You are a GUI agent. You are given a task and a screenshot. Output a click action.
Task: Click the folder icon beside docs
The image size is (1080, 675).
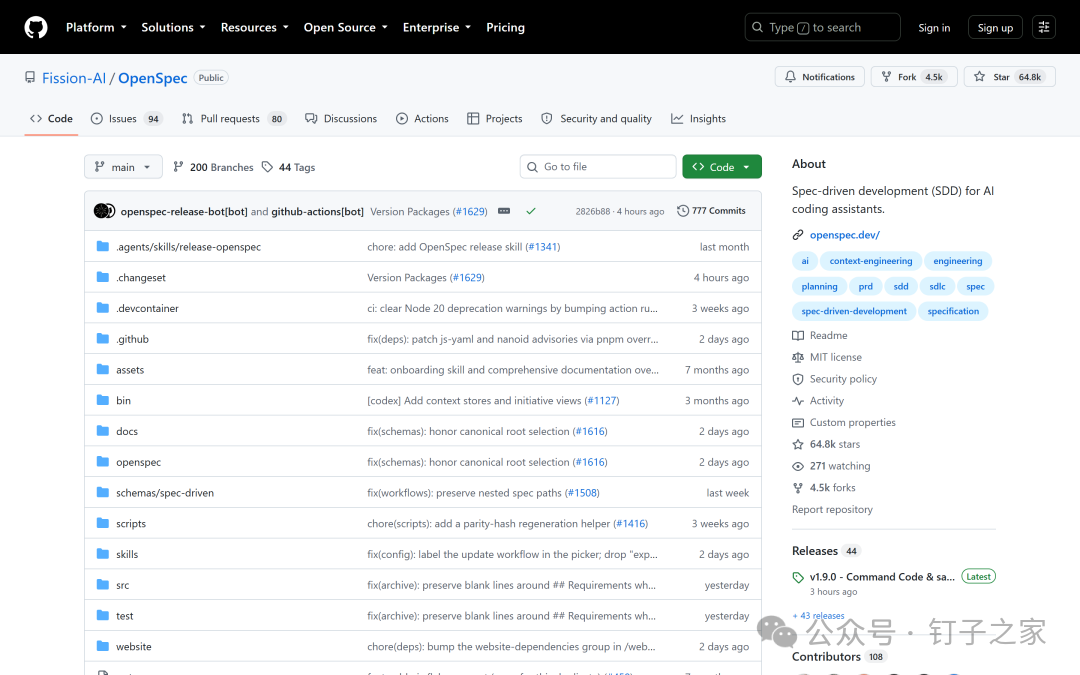point(103,430)
